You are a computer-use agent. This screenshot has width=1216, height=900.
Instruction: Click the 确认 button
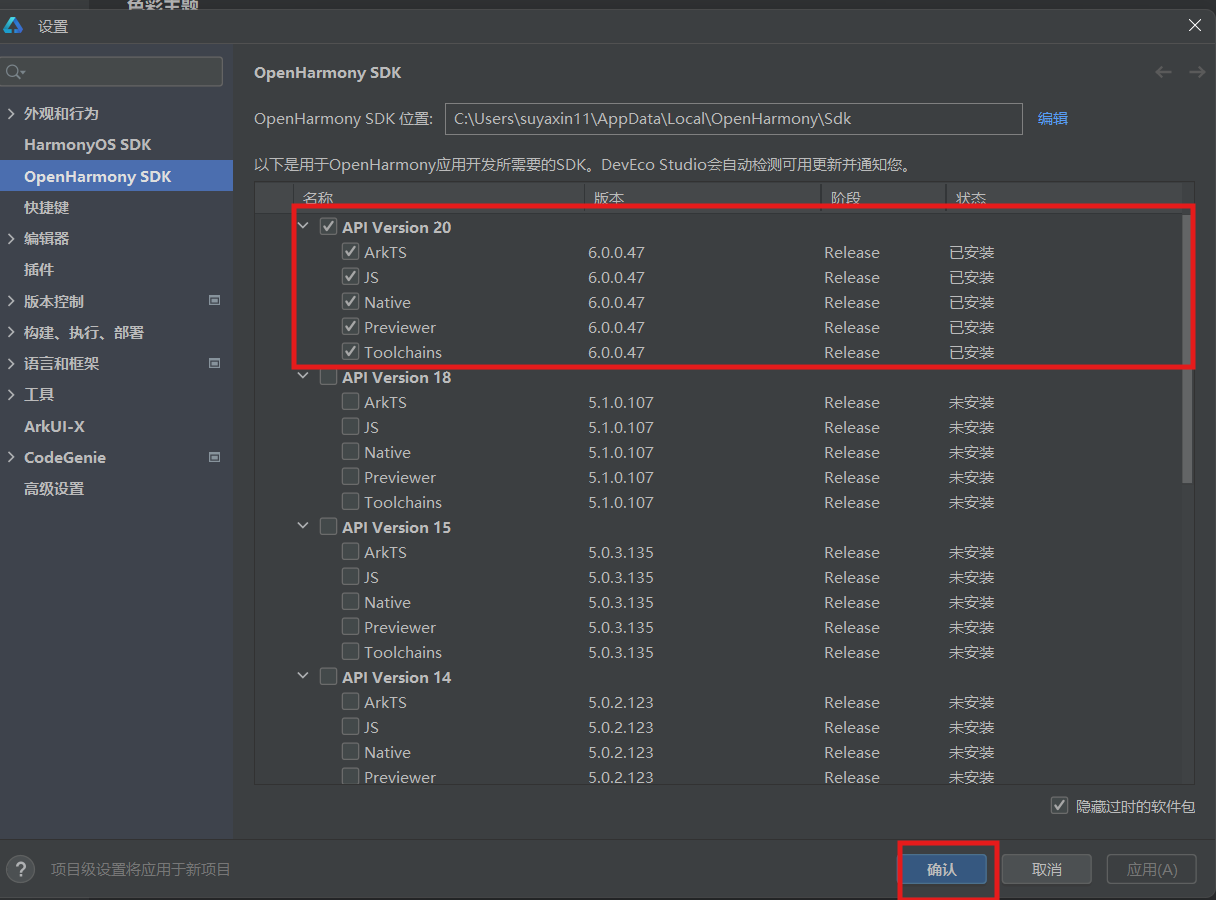(x=943, y=869)
